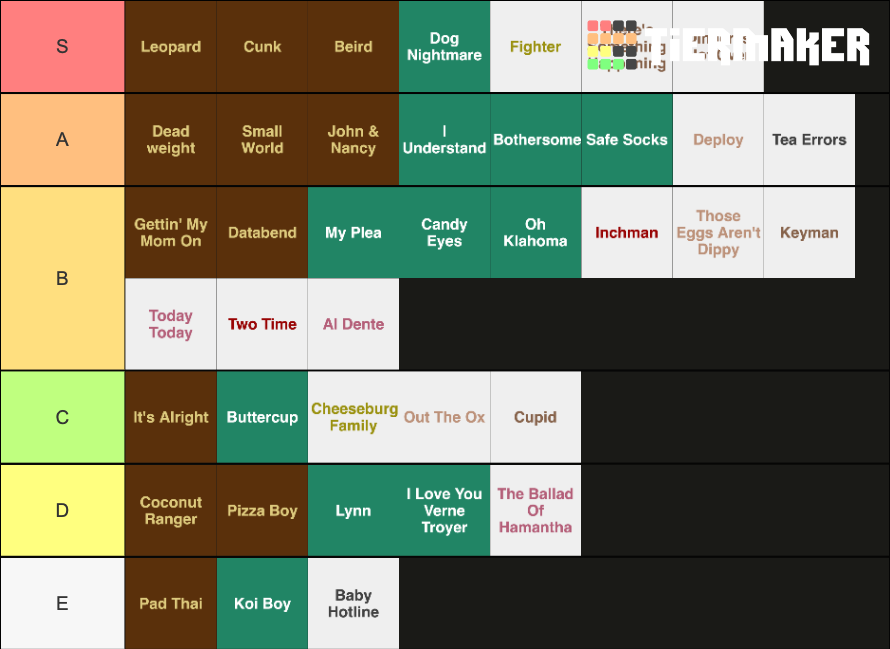Select the Al Dente tile
This screenshot has height=649, width=890.
(x=353, y=324)
